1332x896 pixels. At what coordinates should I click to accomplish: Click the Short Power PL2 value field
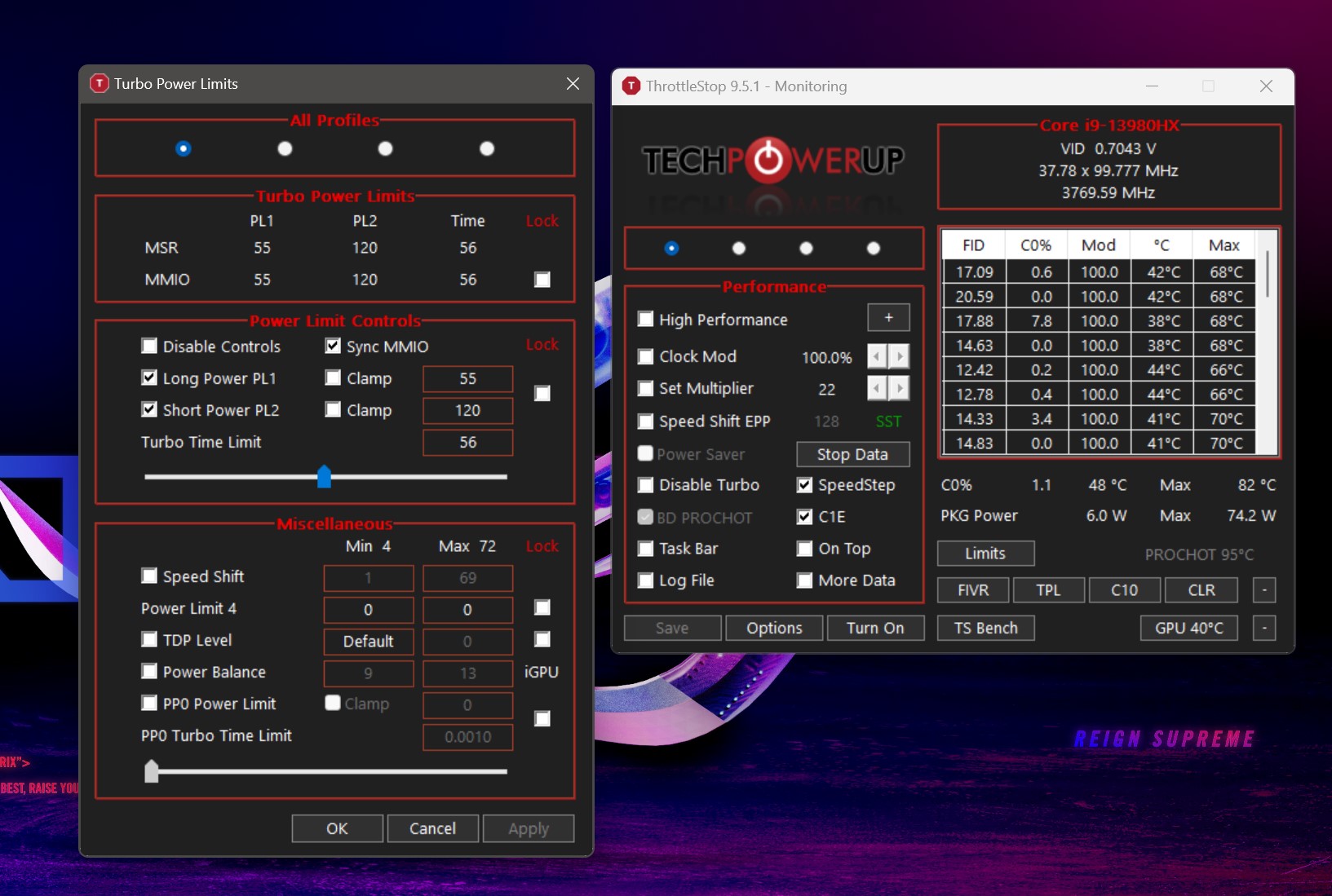(x=467, y=411)
